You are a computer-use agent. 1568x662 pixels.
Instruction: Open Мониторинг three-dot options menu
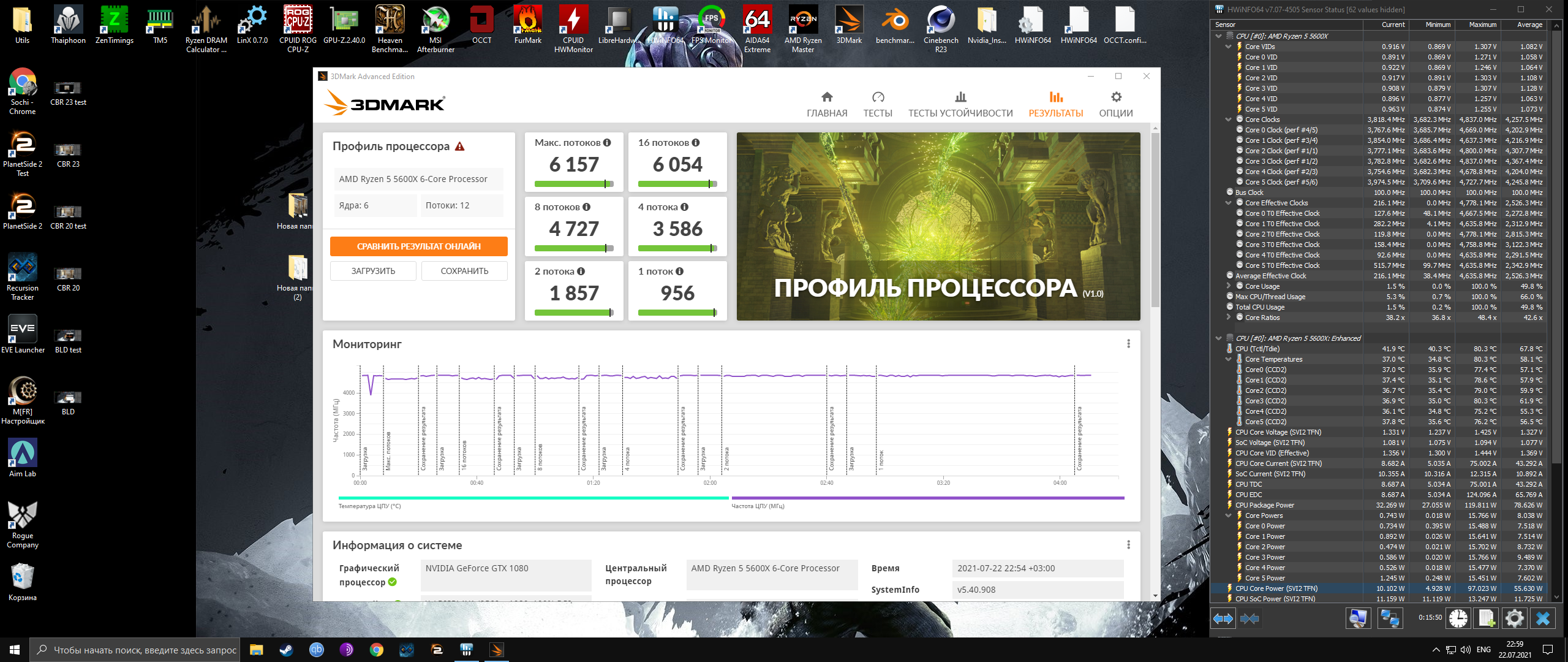pos(1128,344)
